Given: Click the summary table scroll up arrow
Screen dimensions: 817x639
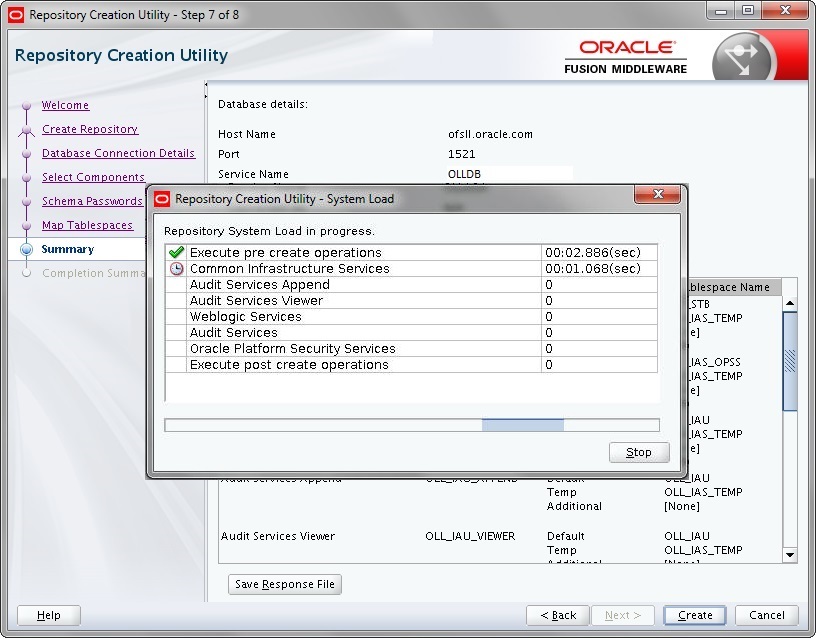Looking at the screenshot, I should tap(790, 303).
